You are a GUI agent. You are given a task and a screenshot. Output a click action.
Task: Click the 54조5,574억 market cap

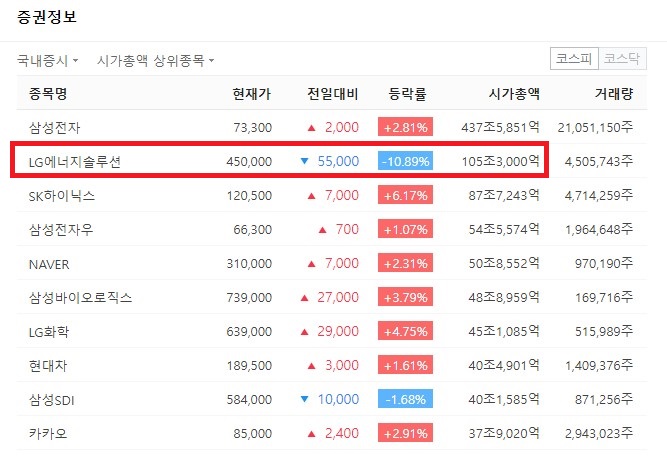point(504,229)
